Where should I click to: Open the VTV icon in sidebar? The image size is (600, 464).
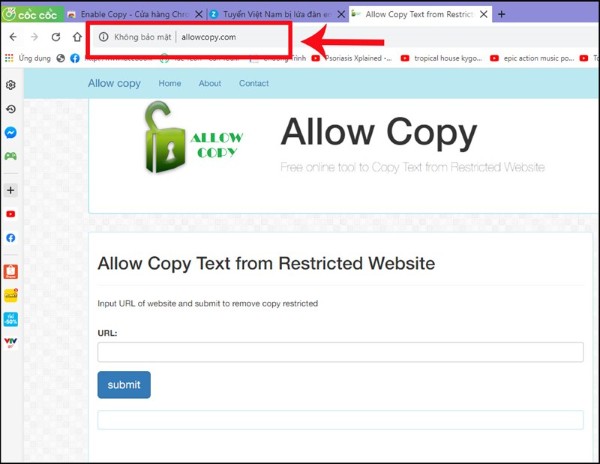pyautogui.click(x=11, y=342)
